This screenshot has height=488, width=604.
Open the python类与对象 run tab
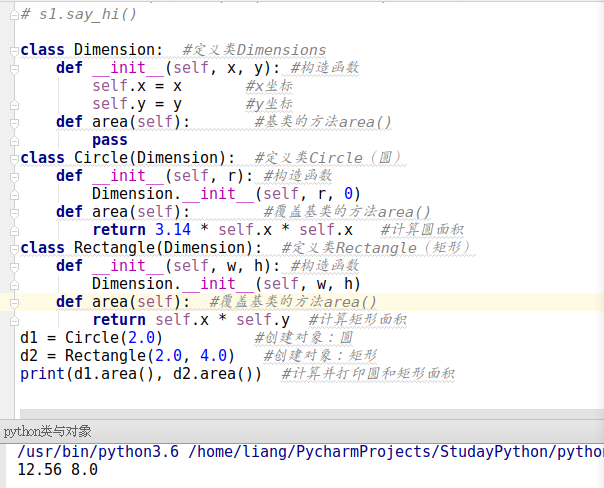47,431
